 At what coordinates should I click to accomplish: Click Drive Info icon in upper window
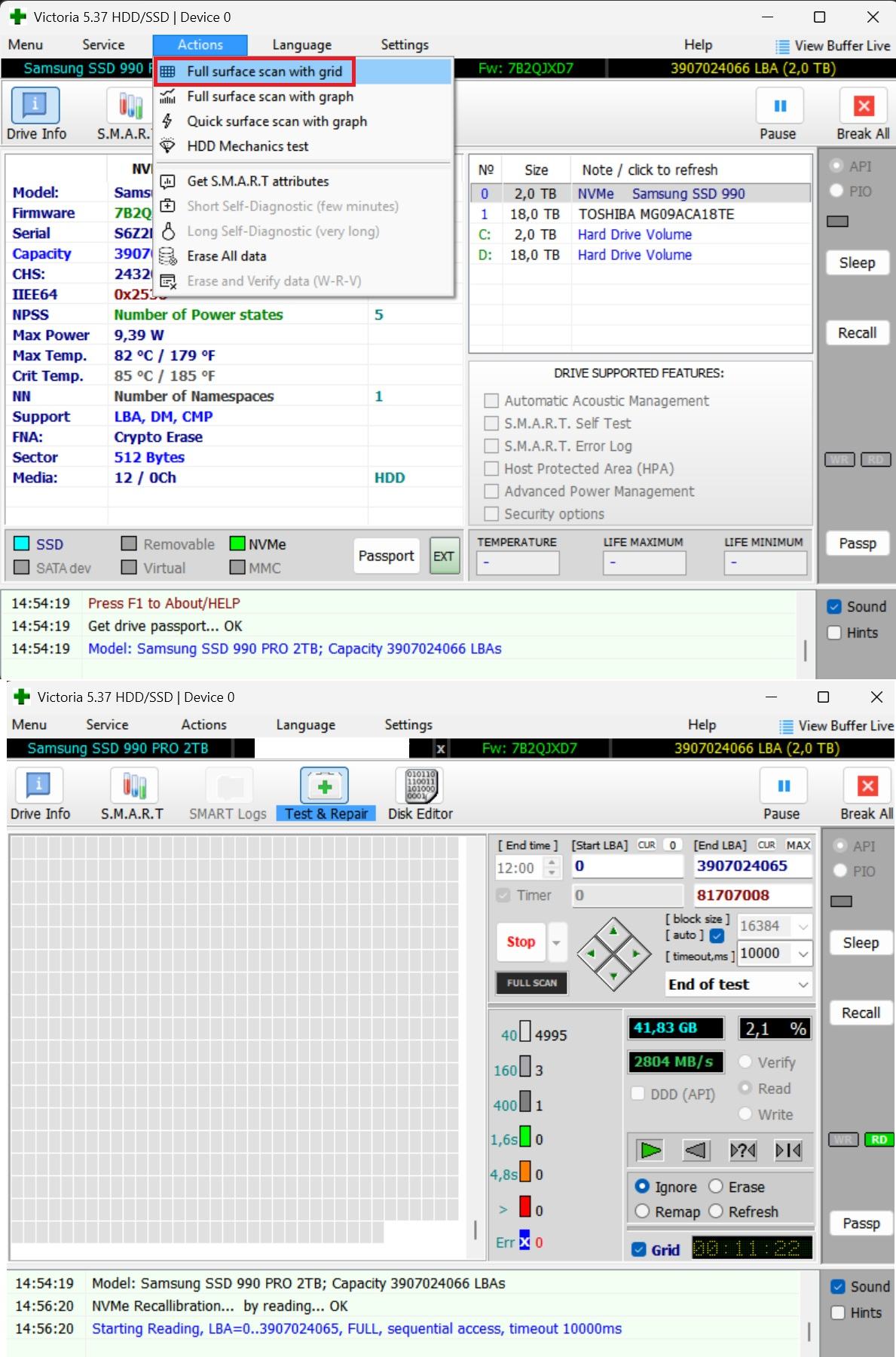[x=35, y=106]
